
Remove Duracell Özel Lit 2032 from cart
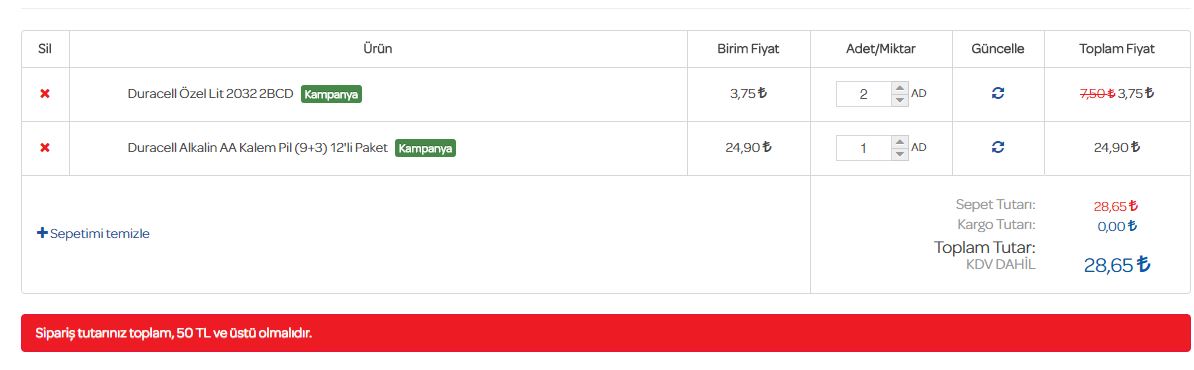coord(45,94)
